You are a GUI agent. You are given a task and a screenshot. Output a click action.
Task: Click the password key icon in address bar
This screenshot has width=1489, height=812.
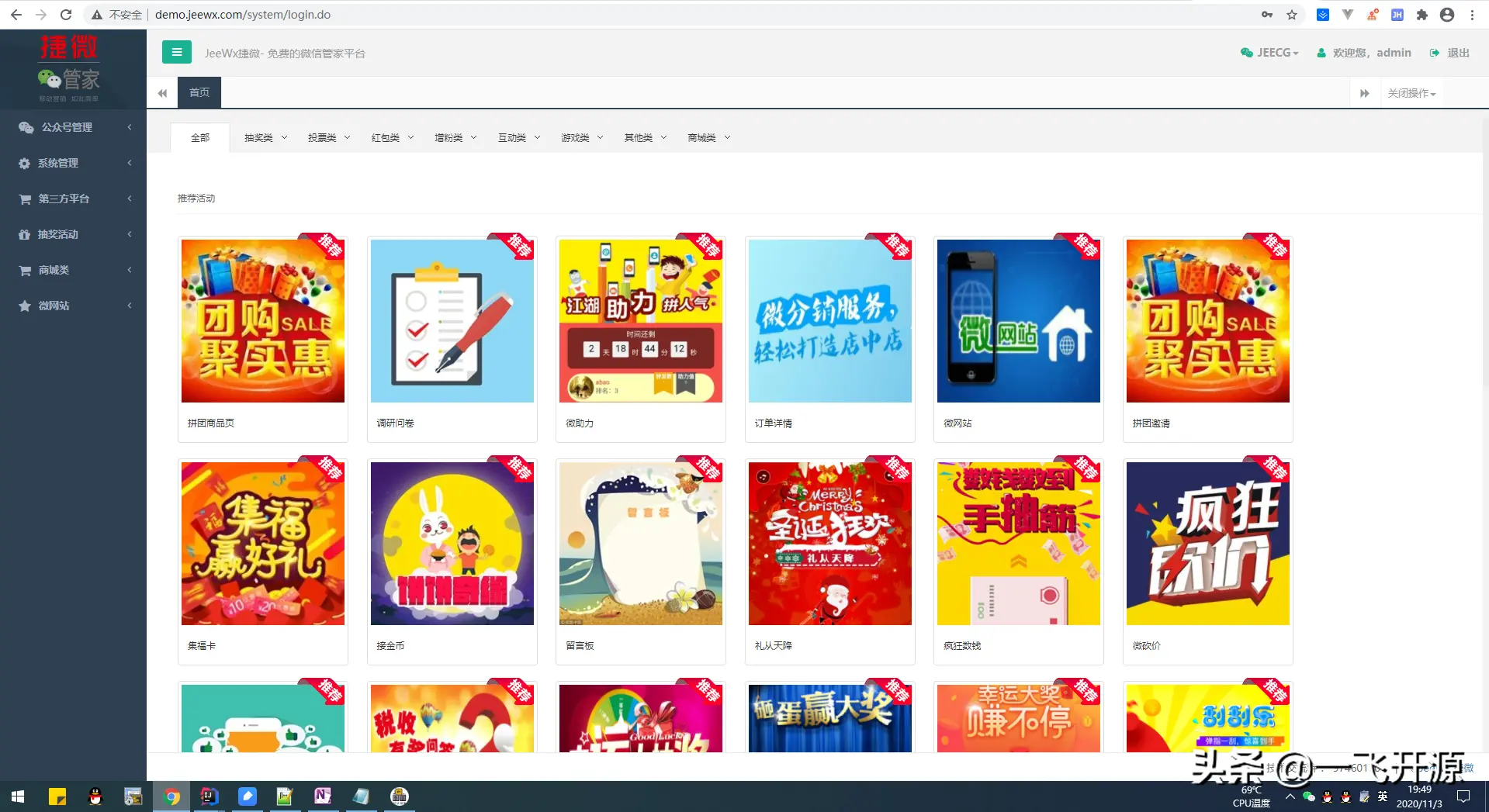[x=1267, y=15]
